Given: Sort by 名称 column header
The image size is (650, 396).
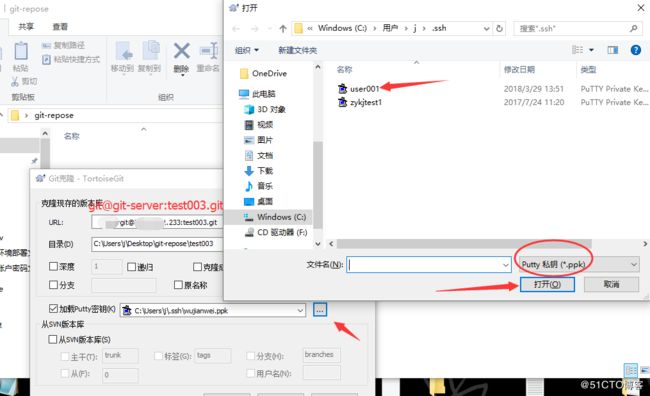Looking at the screenshot, I should tap(344, 70).
